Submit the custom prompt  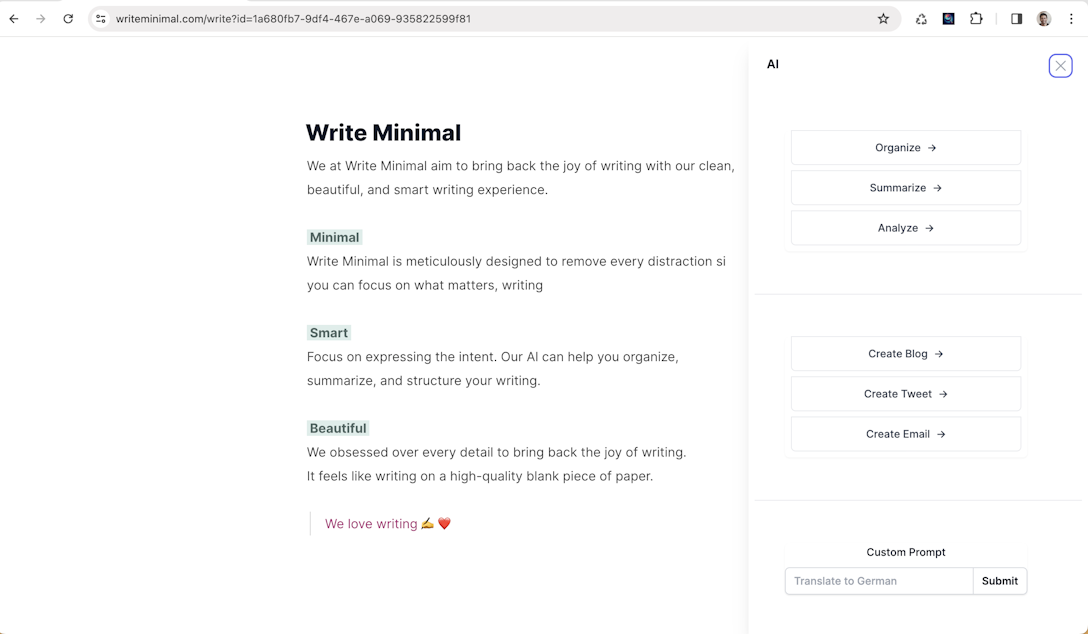tap(999, 581)
